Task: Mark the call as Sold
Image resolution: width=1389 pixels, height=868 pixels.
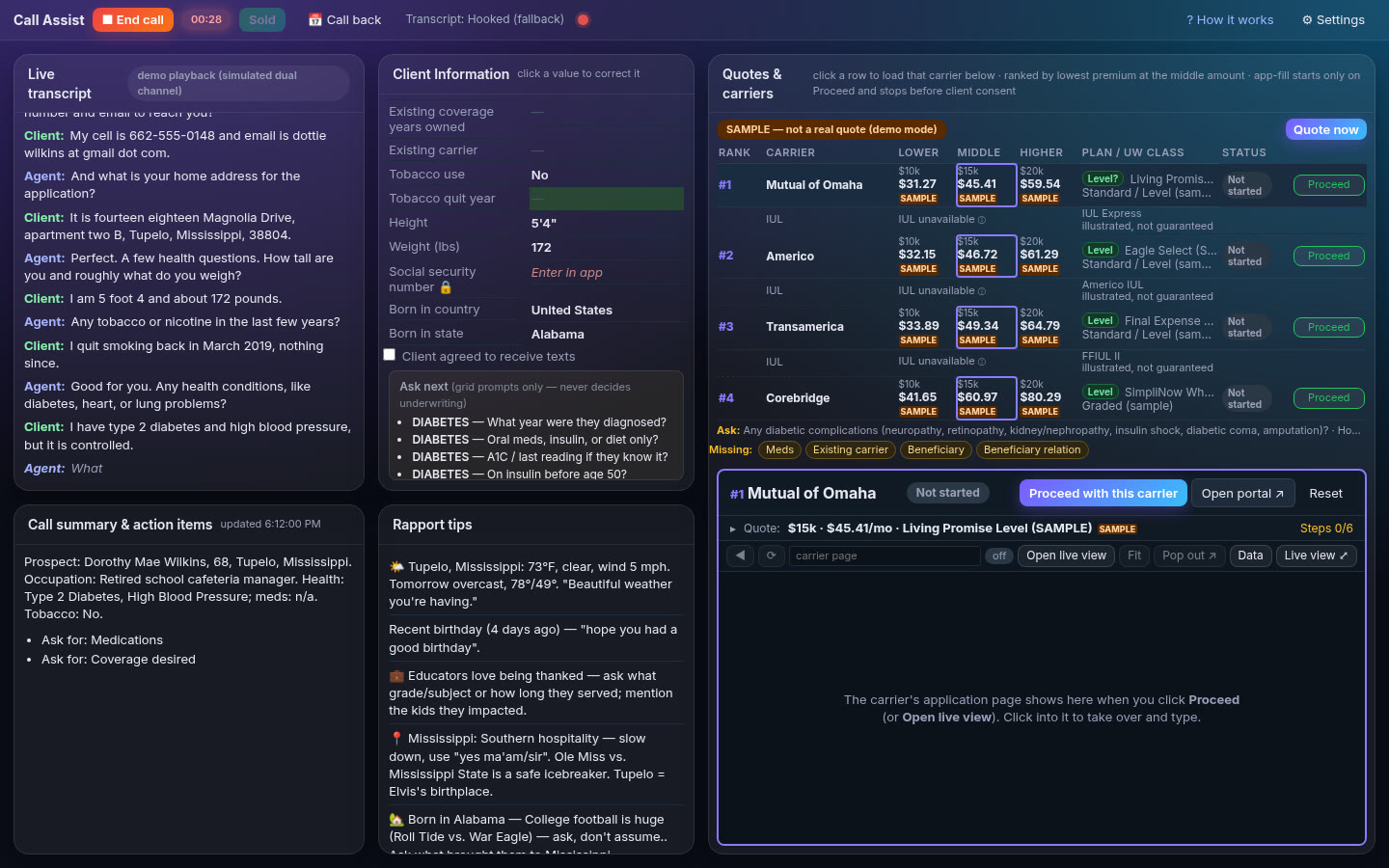Action: (262, 19)
